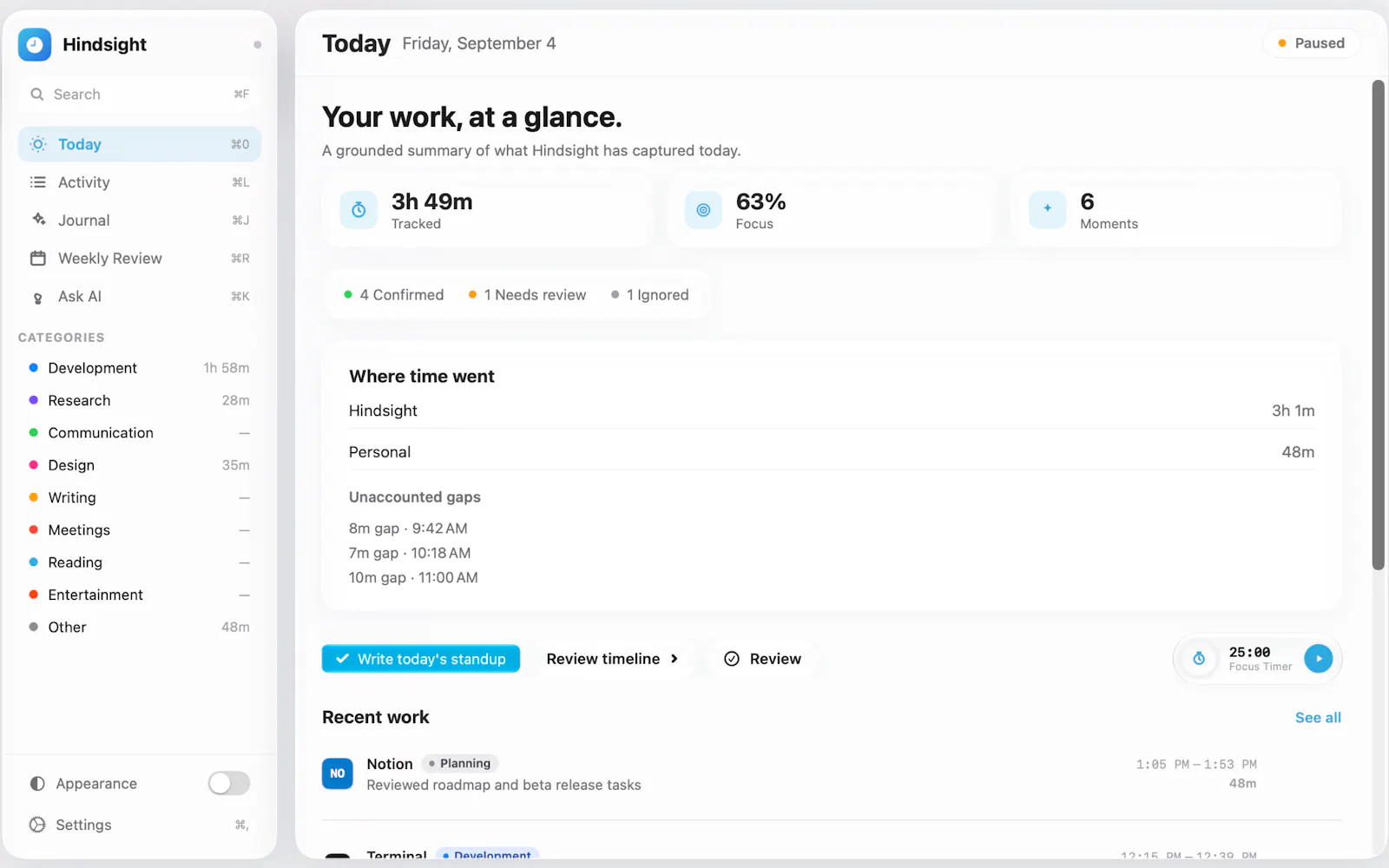The width and height of the screenshot is (1389, 868).
Task: Click the search magnifier icon
Action: [x=37, y=95]
